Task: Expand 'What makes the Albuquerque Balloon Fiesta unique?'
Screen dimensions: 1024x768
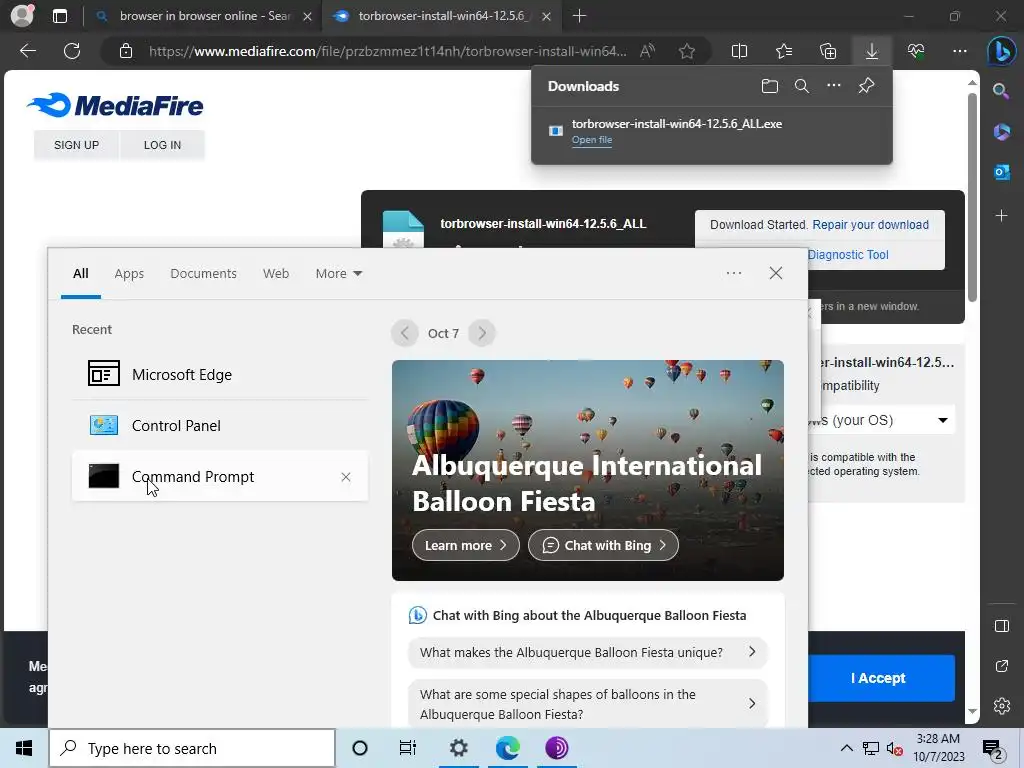Action: pos(588,652)
